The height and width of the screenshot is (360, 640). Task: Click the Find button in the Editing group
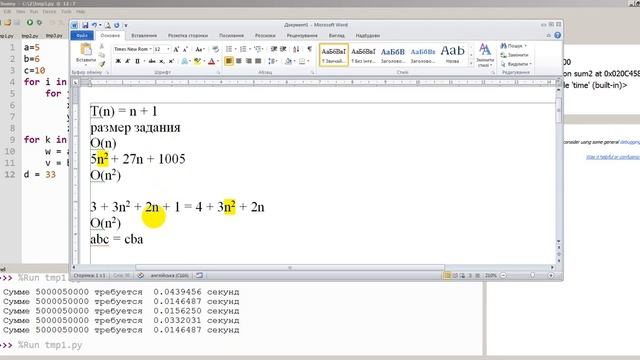coord(514,46)
